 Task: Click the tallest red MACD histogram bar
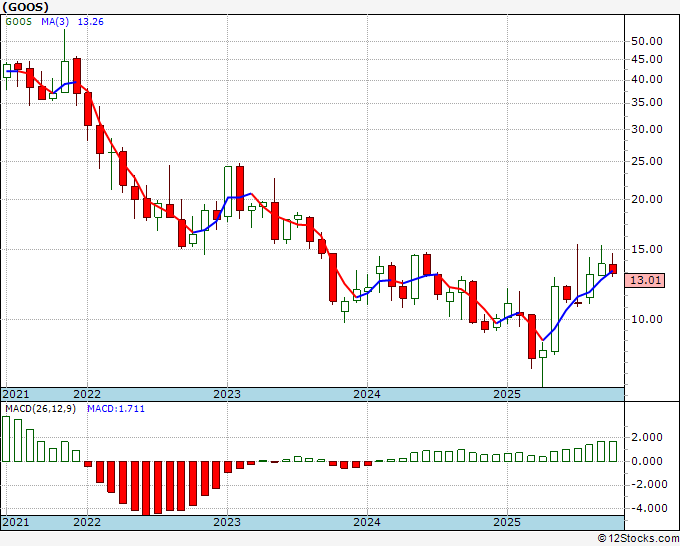coord(146,488)
